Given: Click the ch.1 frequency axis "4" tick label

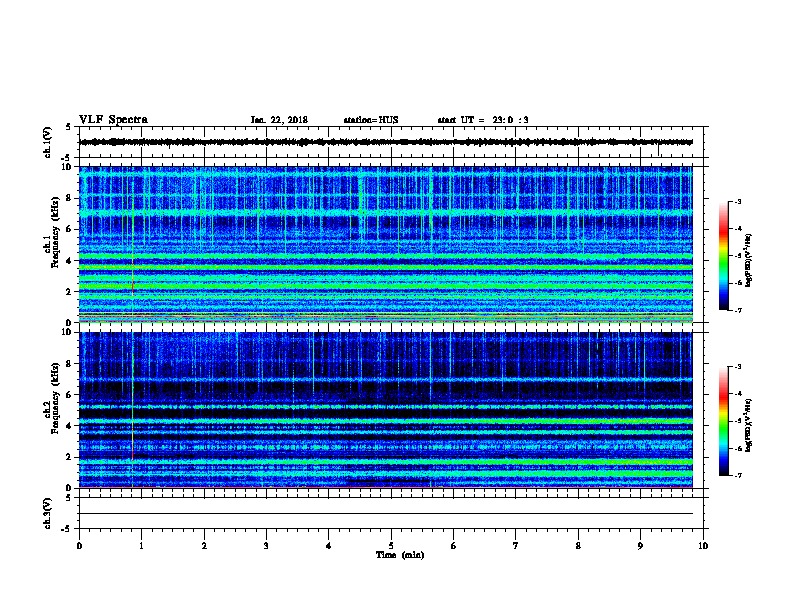Looking at the screenshot, I should pos(69,261).
